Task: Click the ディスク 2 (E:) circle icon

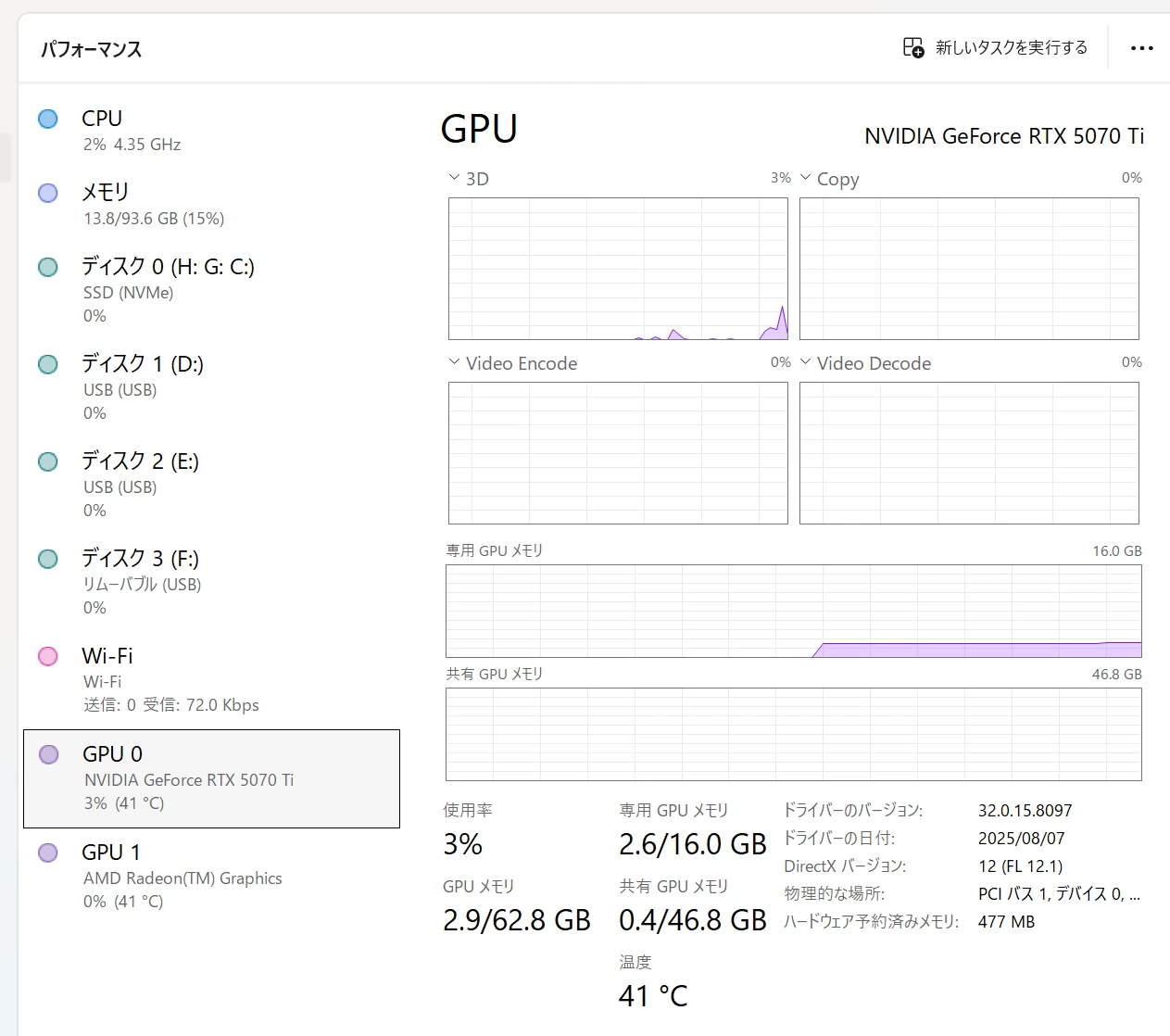Action: (48, 461)
